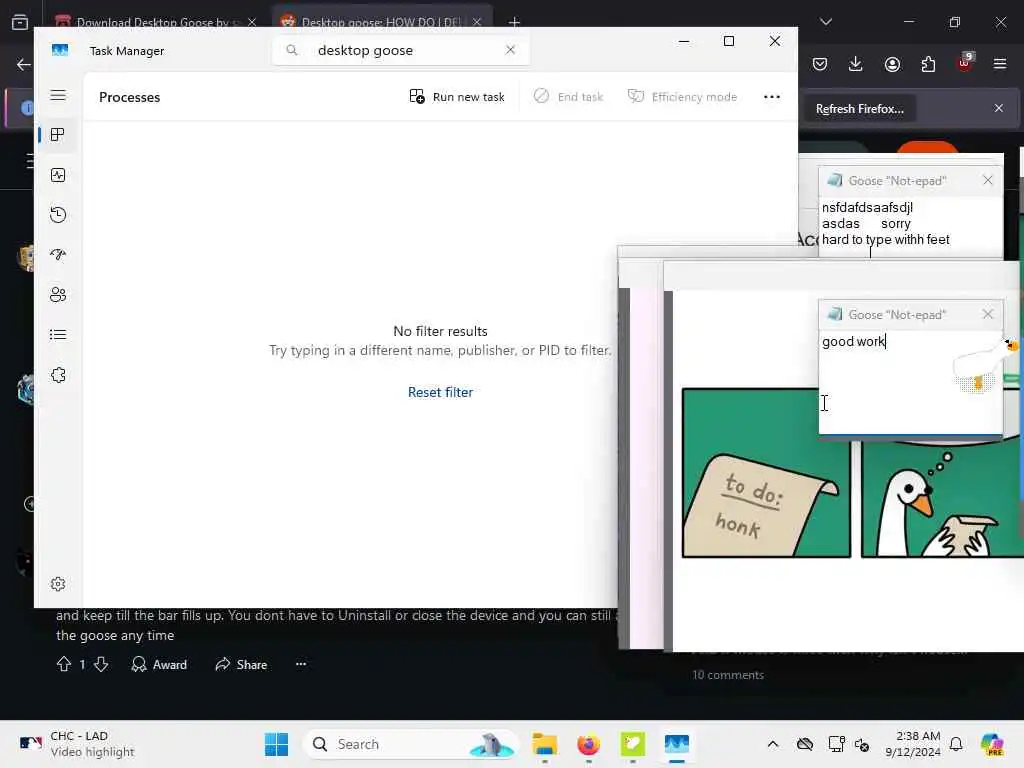
Task: Click the 'to do: honk' image panel
Action: (x=766, y=473)
